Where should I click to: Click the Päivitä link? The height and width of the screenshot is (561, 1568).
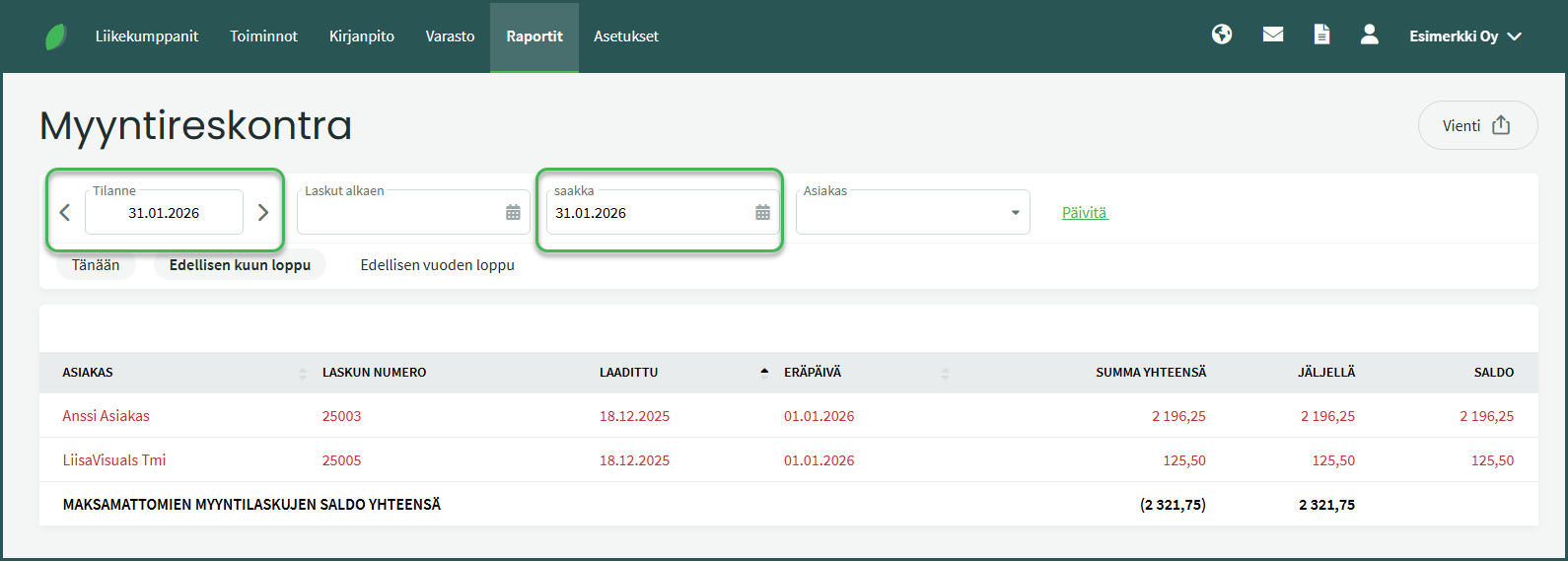[1085, 213]
